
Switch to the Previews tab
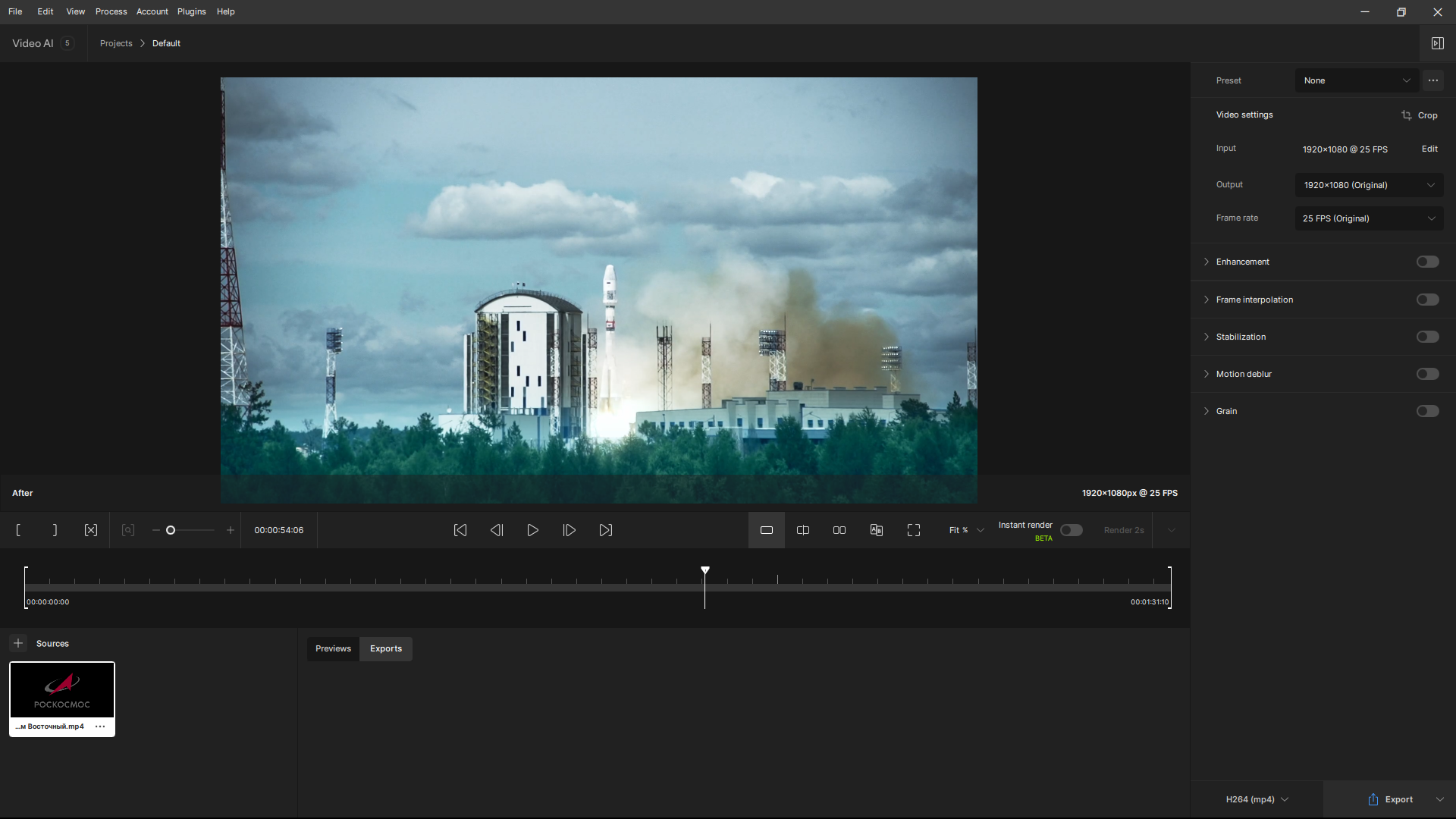coord(333,648)
